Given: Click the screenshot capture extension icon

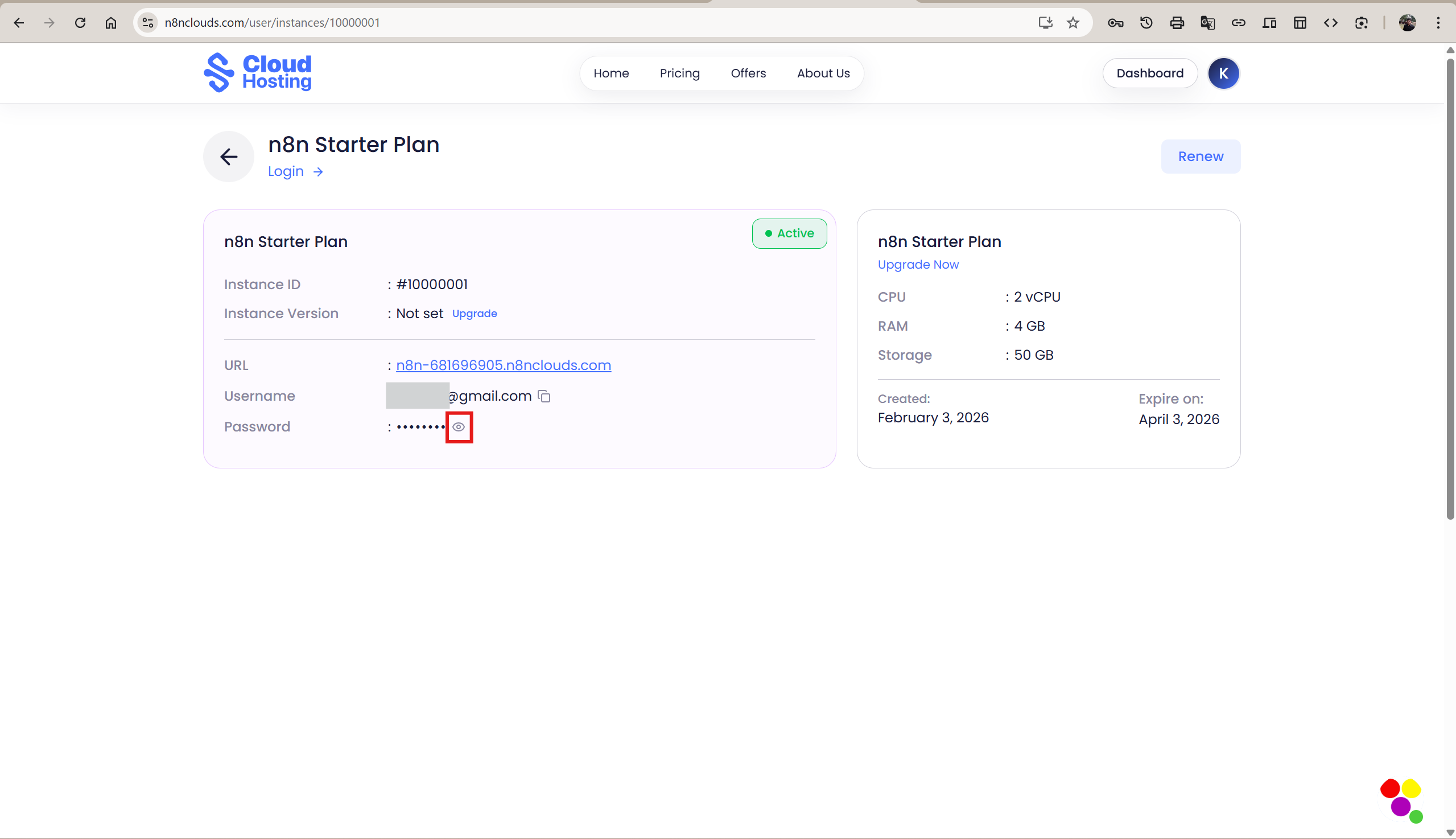Looking at the screenshot, I should [x=1362, y=22].
